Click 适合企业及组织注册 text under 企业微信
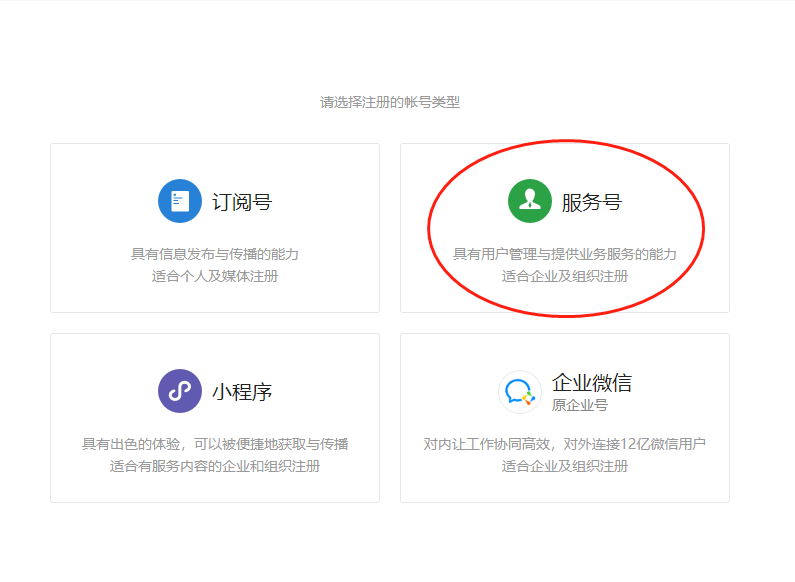This screenshot has height=582, width=795. tap(565, 466)
